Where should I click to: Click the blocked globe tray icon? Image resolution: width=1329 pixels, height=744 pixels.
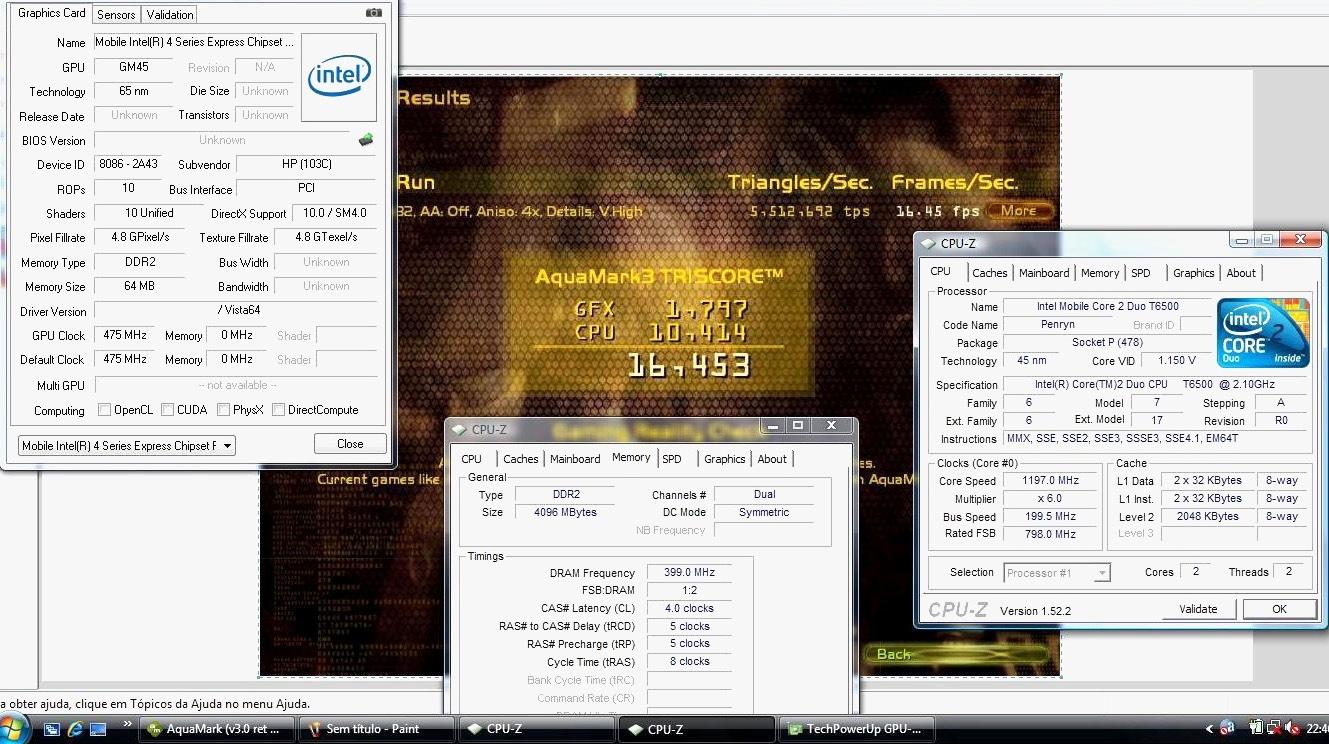(x=1227, y=729)
